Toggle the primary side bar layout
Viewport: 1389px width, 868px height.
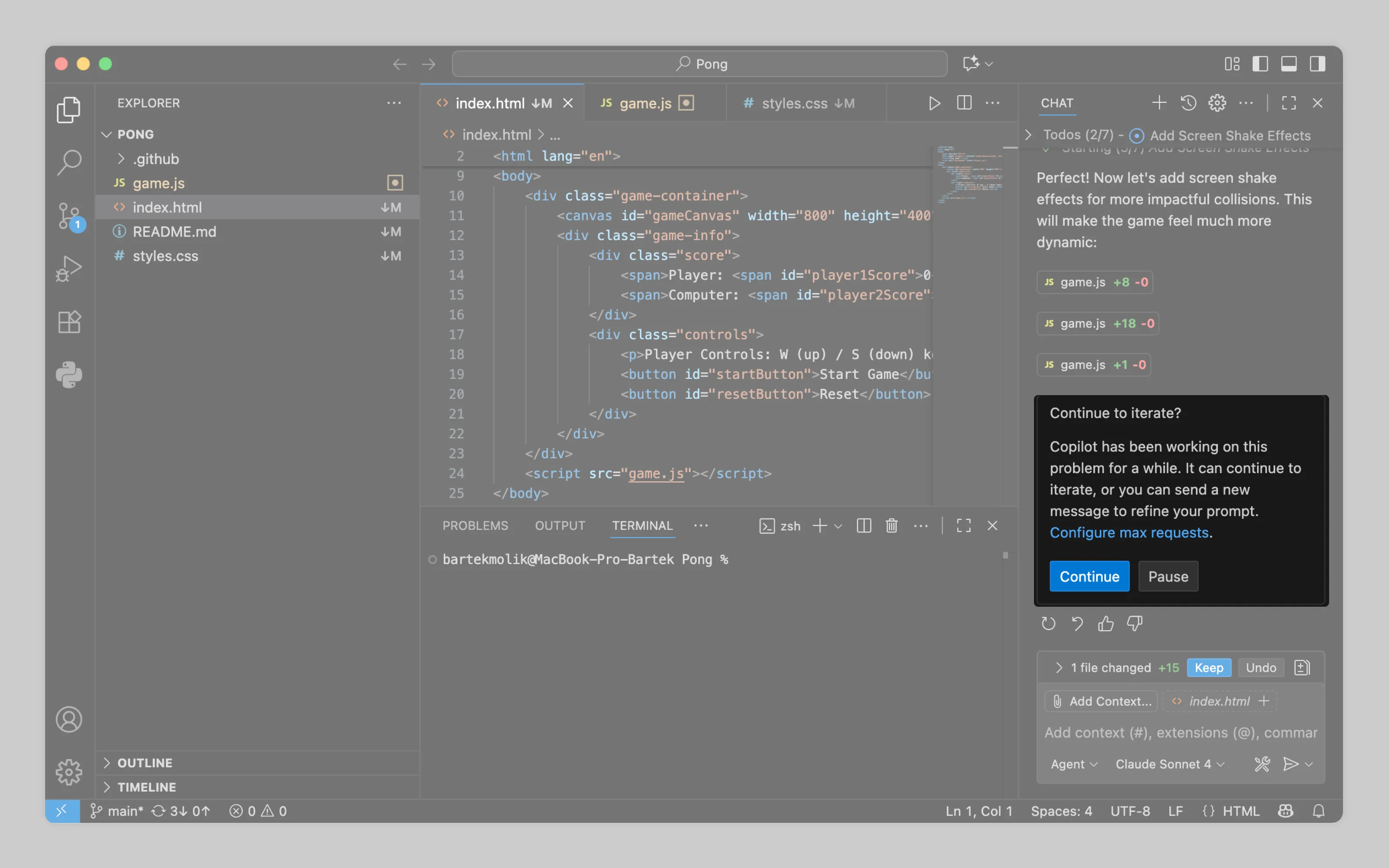[x=1260, y=64]
